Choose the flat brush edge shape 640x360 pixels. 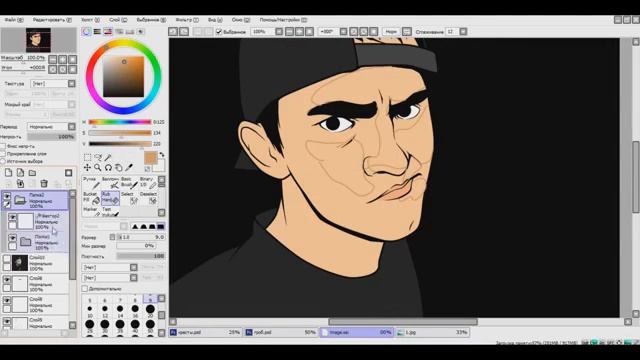coord(161,226)
